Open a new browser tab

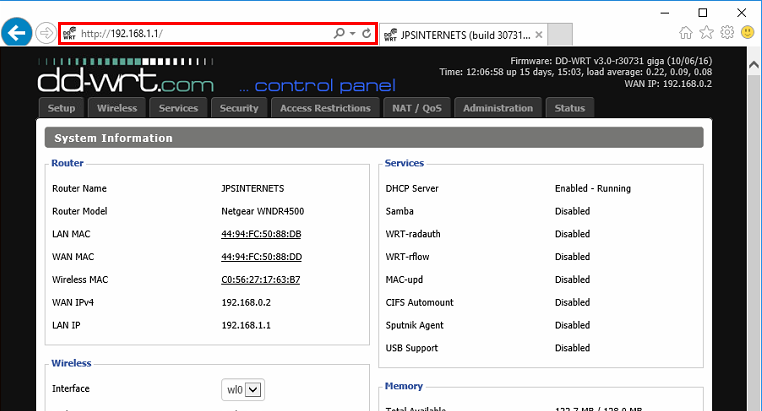(x=560, y=34)
